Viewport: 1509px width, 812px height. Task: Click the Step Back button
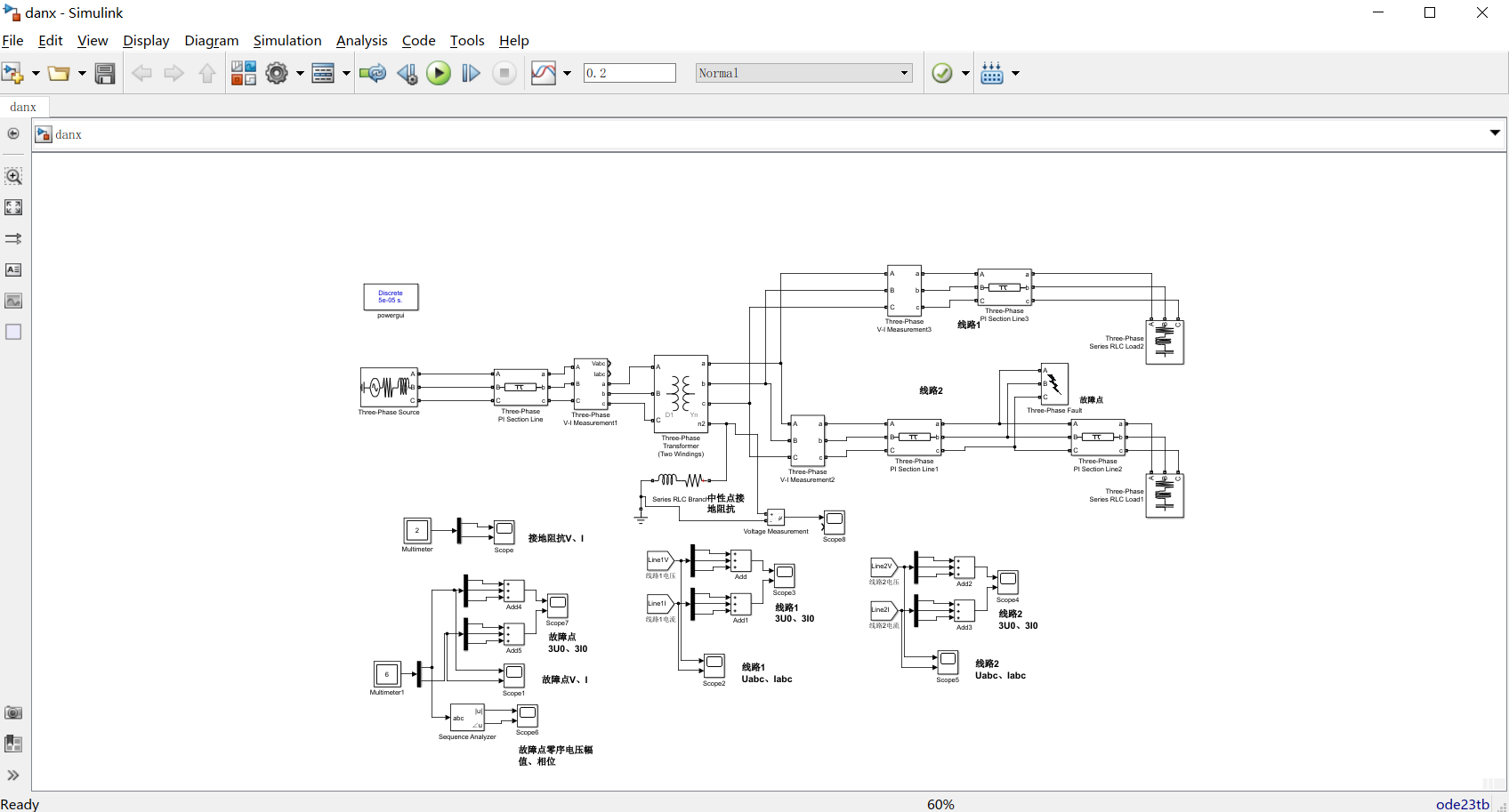[407, 73]
